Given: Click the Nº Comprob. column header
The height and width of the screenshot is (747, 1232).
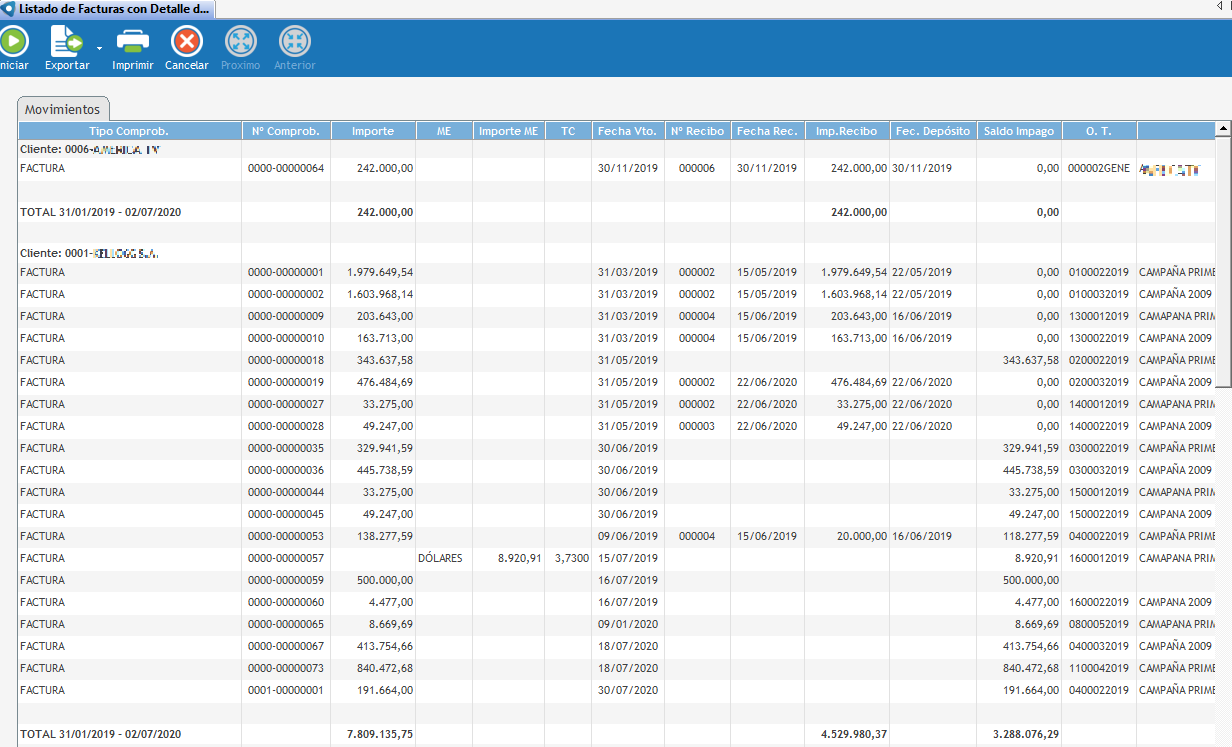Looking at the screenshot, I should coord(285,131).
